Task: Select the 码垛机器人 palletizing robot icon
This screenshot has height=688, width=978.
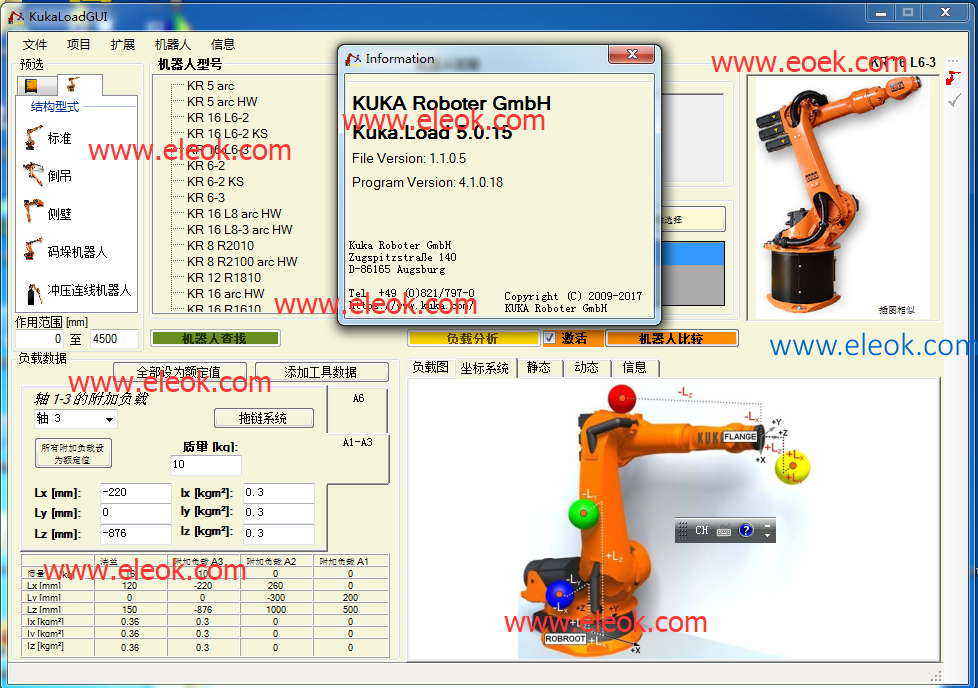Action: point(33,251)
